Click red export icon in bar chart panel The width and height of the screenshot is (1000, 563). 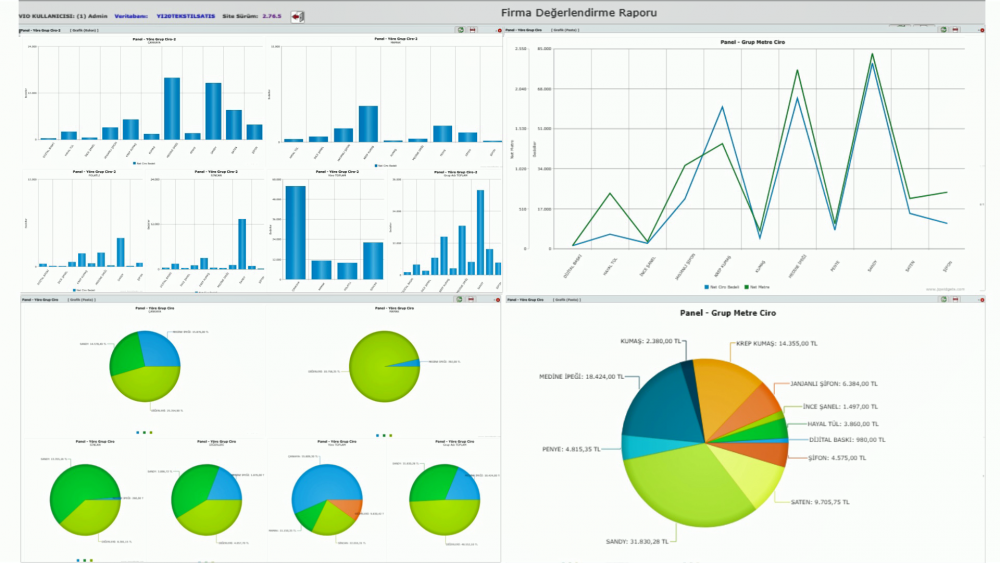coord(471,31)
